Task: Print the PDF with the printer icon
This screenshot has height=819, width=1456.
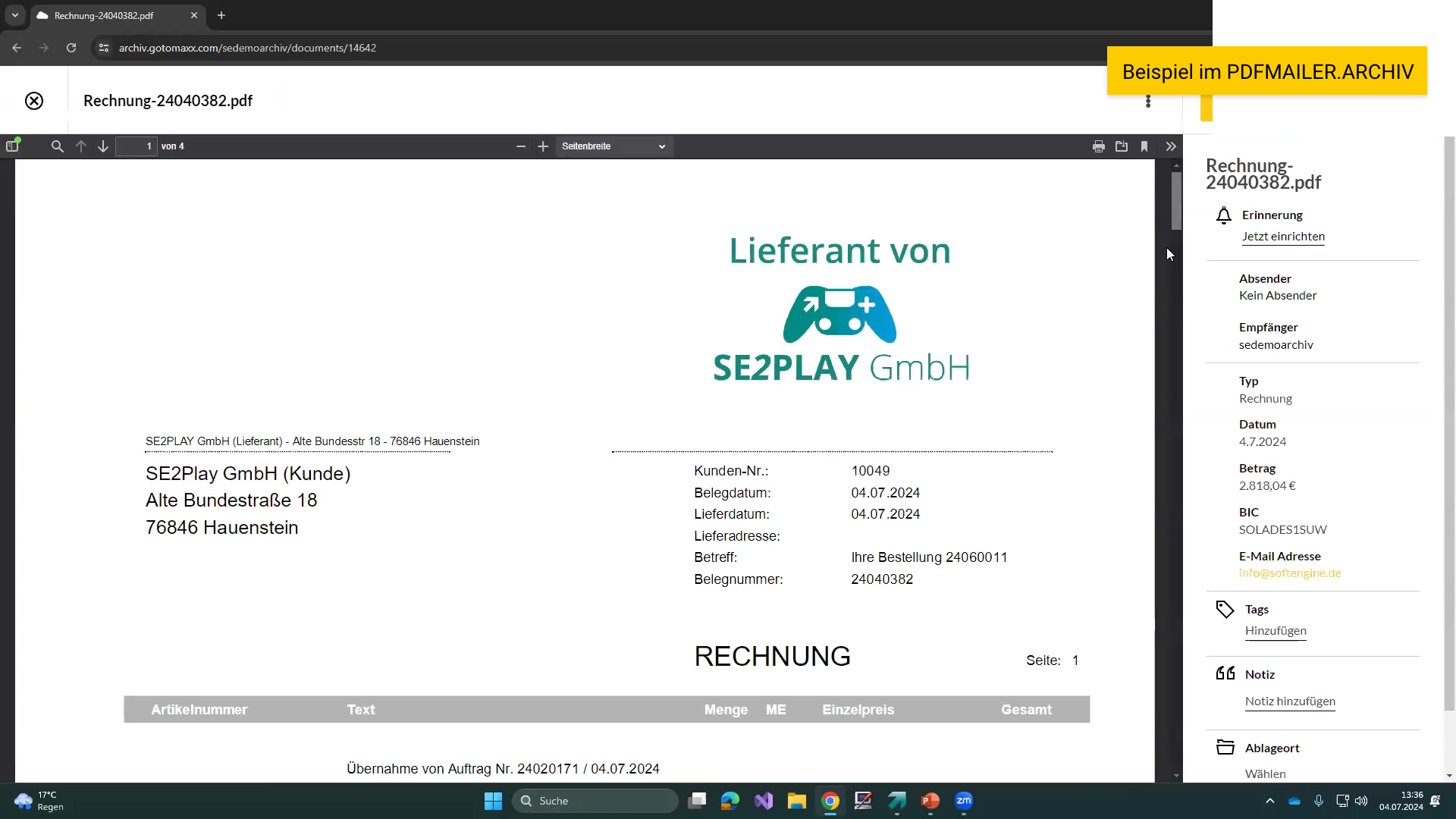Action: (x=1099, y=146)
